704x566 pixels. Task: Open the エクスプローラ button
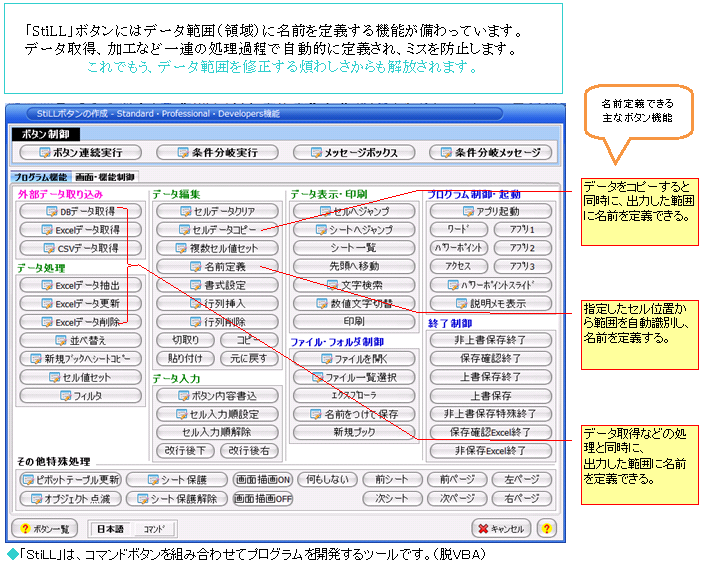(x=354, y=396)
